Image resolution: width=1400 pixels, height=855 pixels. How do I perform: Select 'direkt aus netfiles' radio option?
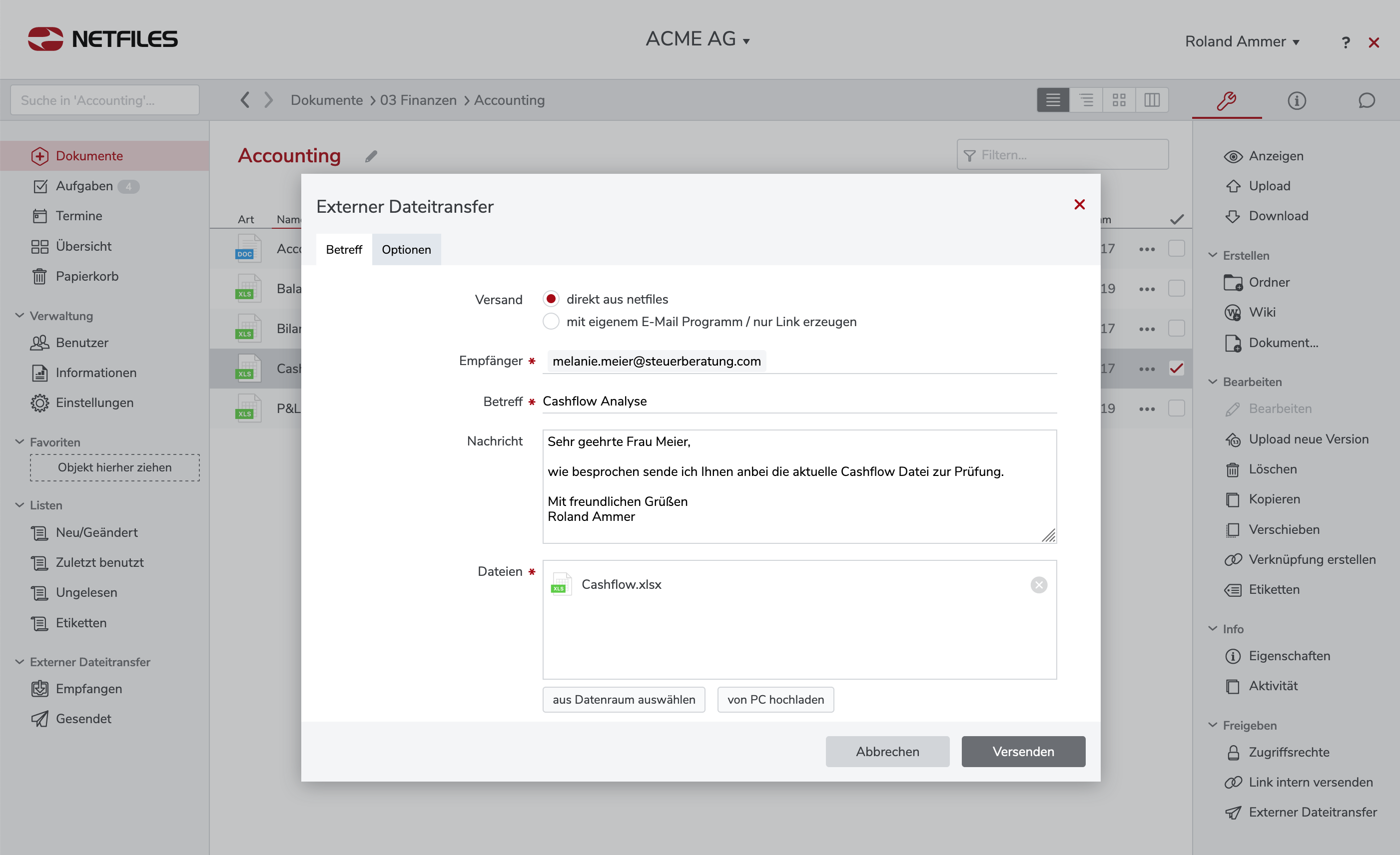[x=551, y=299]
